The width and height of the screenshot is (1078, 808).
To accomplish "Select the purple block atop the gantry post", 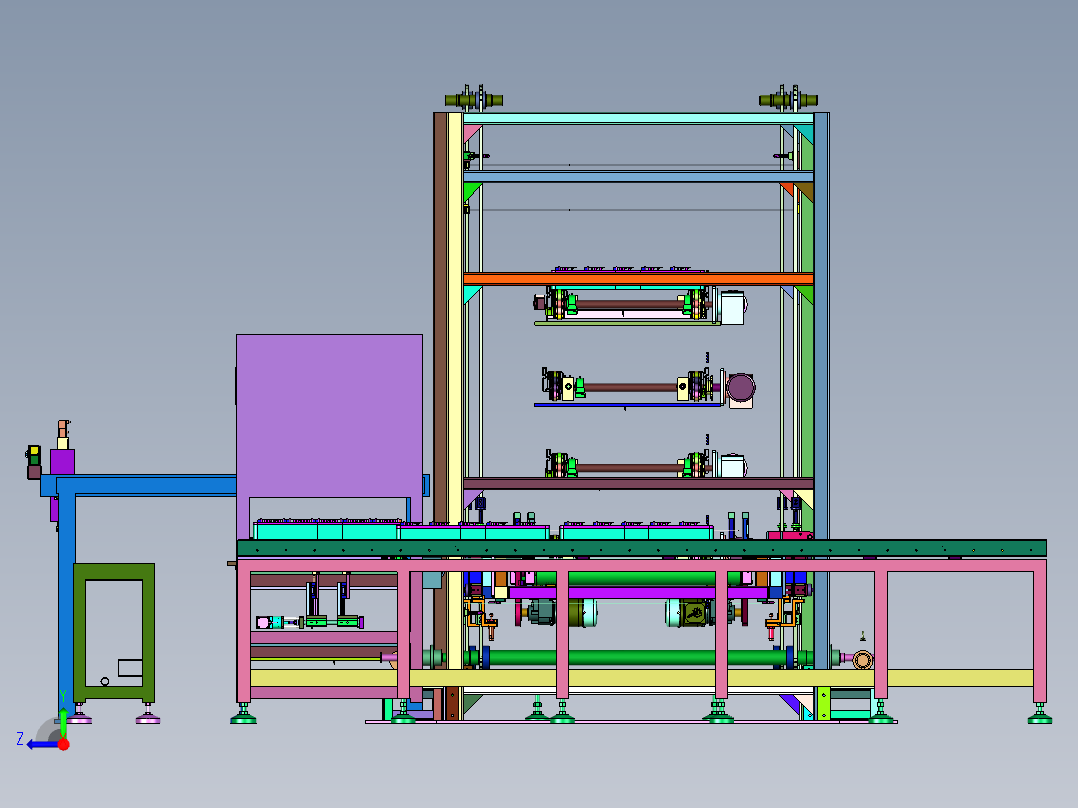I will coord(63,461).
